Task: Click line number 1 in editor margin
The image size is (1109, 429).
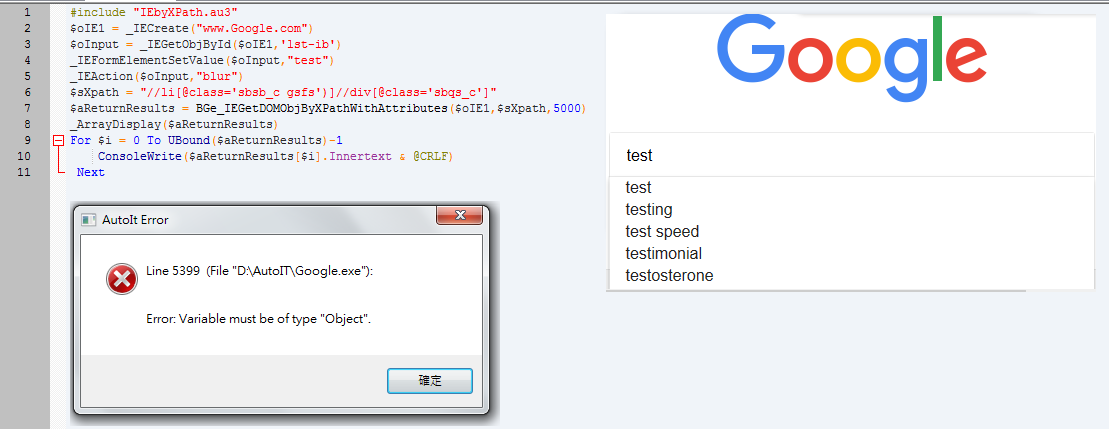Action: [x=26, y=13]
